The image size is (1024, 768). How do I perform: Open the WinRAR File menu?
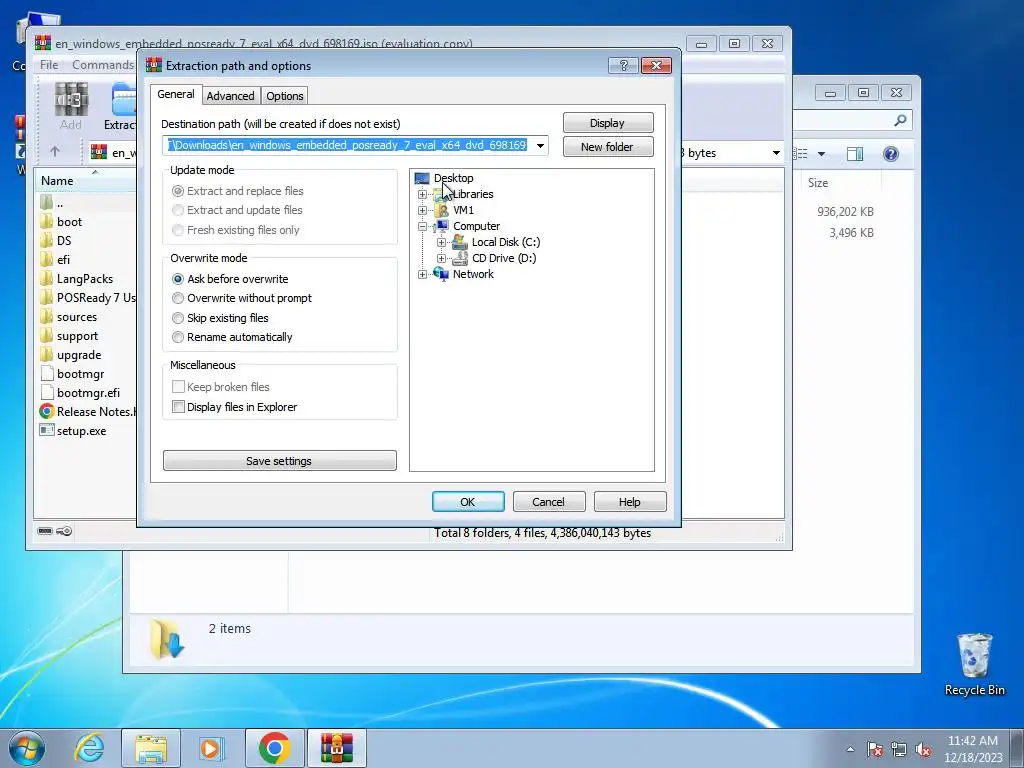click(49, 65)
